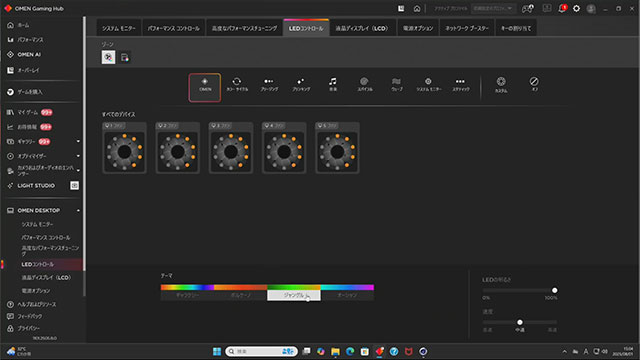This screenshot has width=640, height=360.
Task: Switch to the System Monitor tab
Action: (119, 28)
